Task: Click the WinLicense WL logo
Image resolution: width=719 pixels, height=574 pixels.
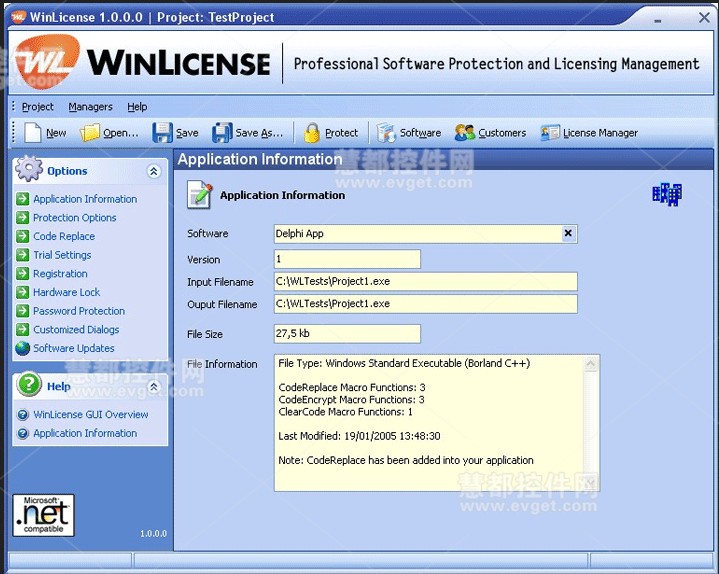Action: [46, 61]
